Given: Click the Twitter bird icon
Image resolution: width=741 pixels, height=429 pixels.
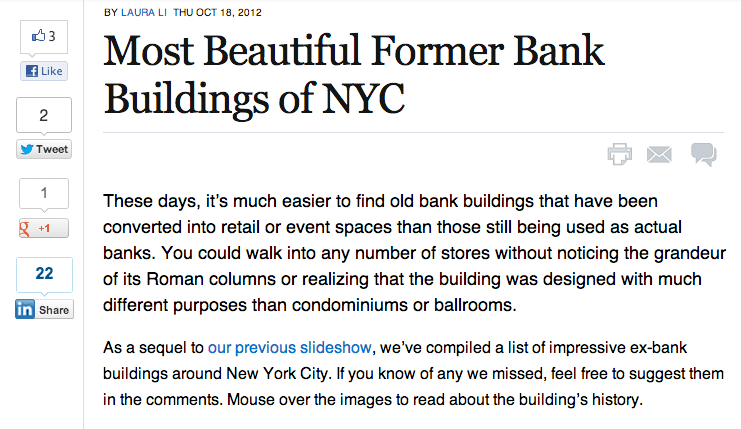Looking at the screenshot, I should pos(26,150).
